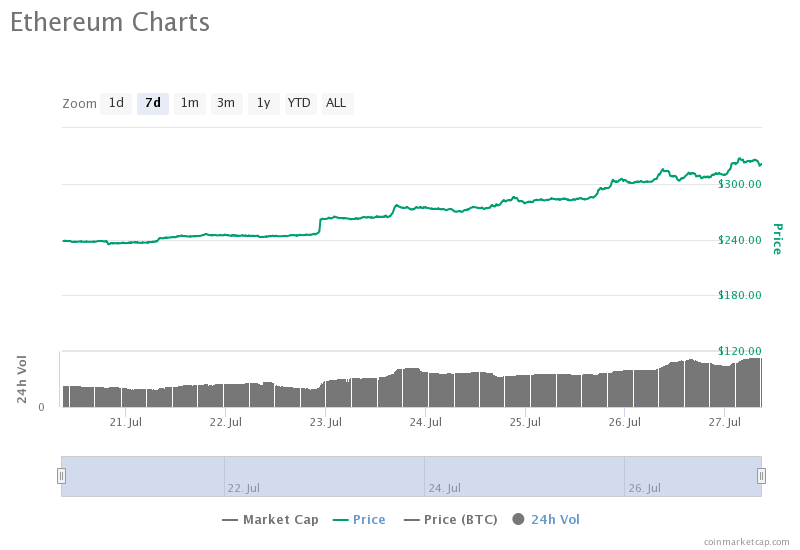Toggle the Market Cap series

[270, 520]
